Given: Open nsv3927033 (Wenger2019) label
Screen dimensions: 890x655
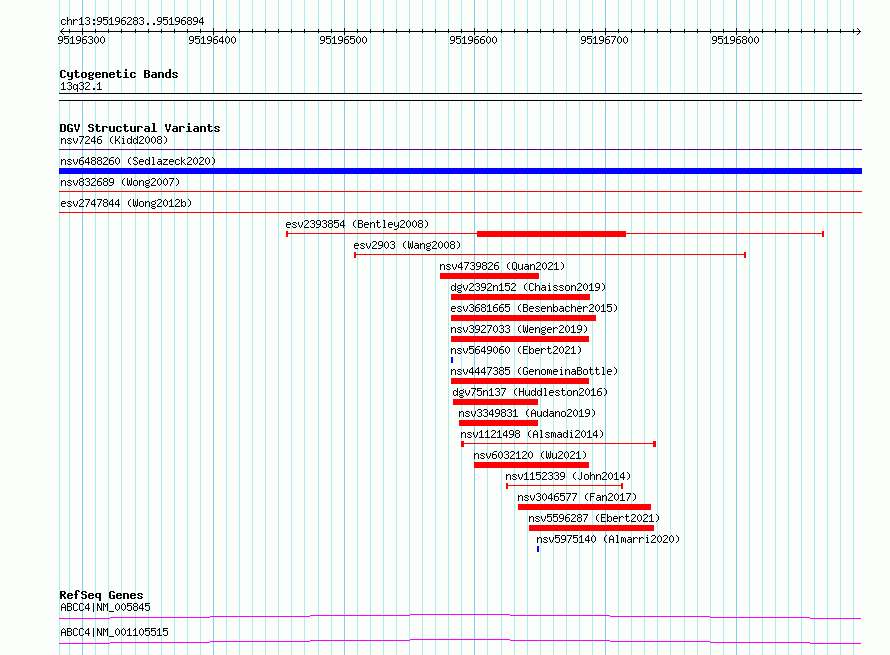Looking at the screenshot, I should (519, 329).
